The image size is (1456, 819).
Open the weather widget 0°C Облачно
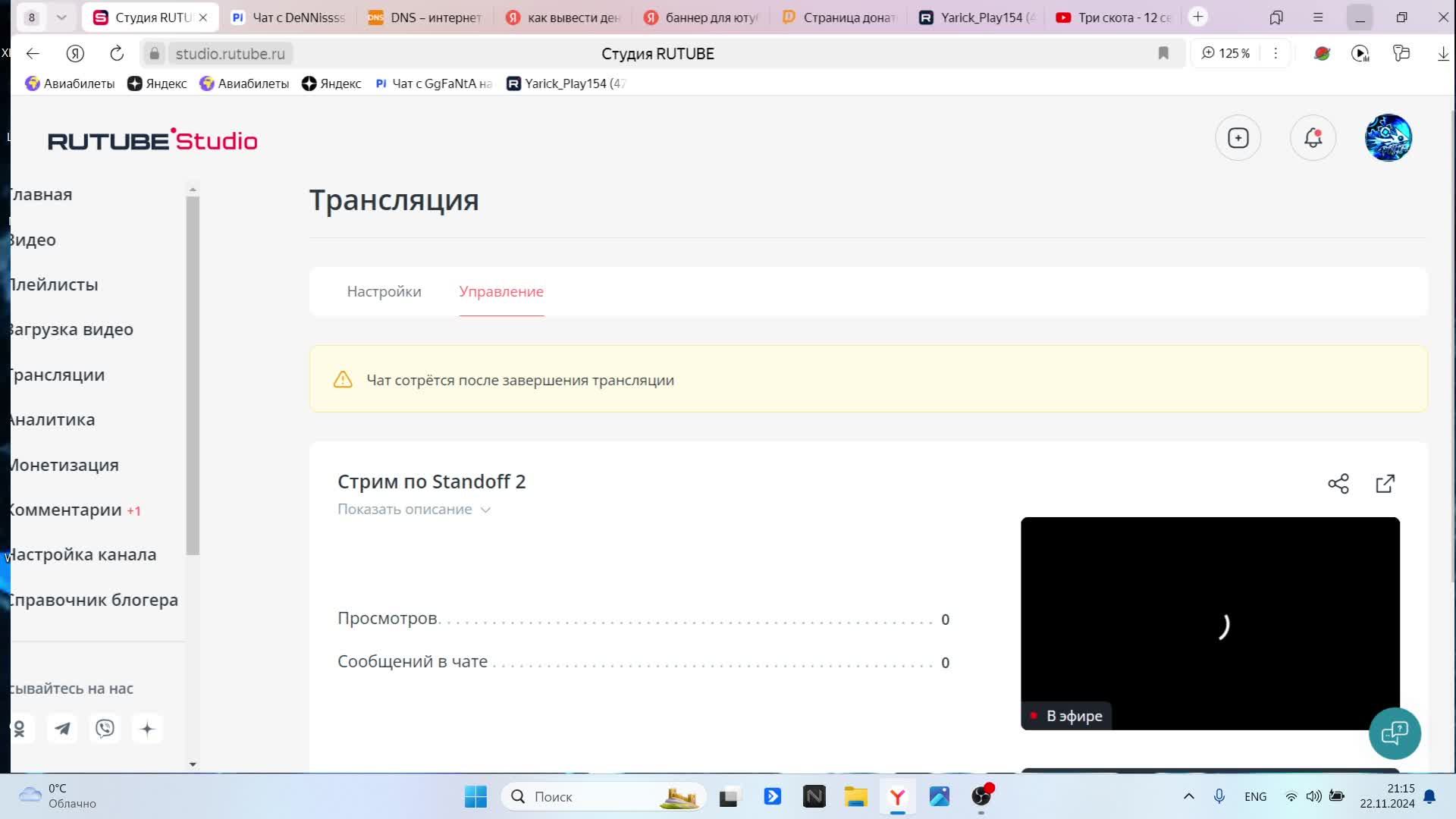coord(58,796)
